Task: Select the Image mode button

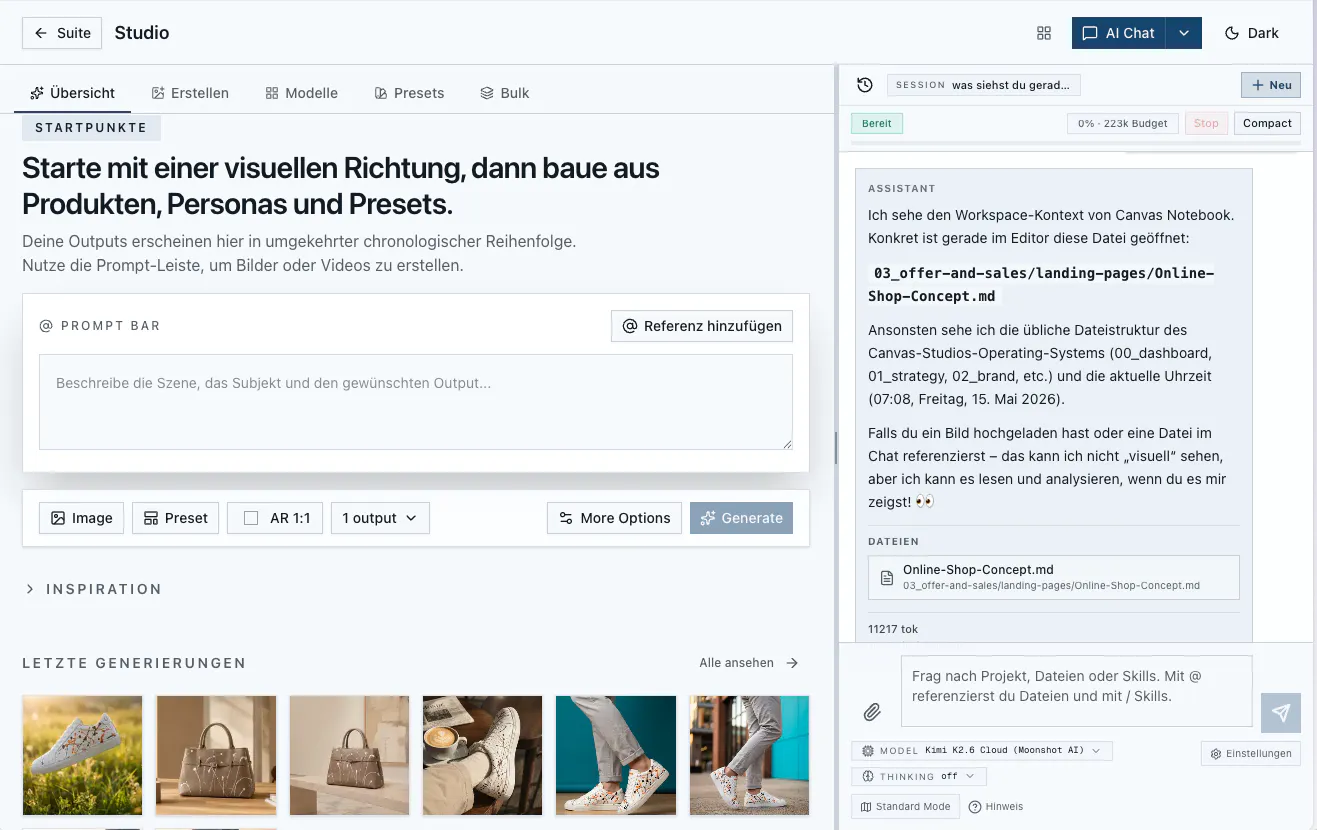Action: (x=81, y=518)
